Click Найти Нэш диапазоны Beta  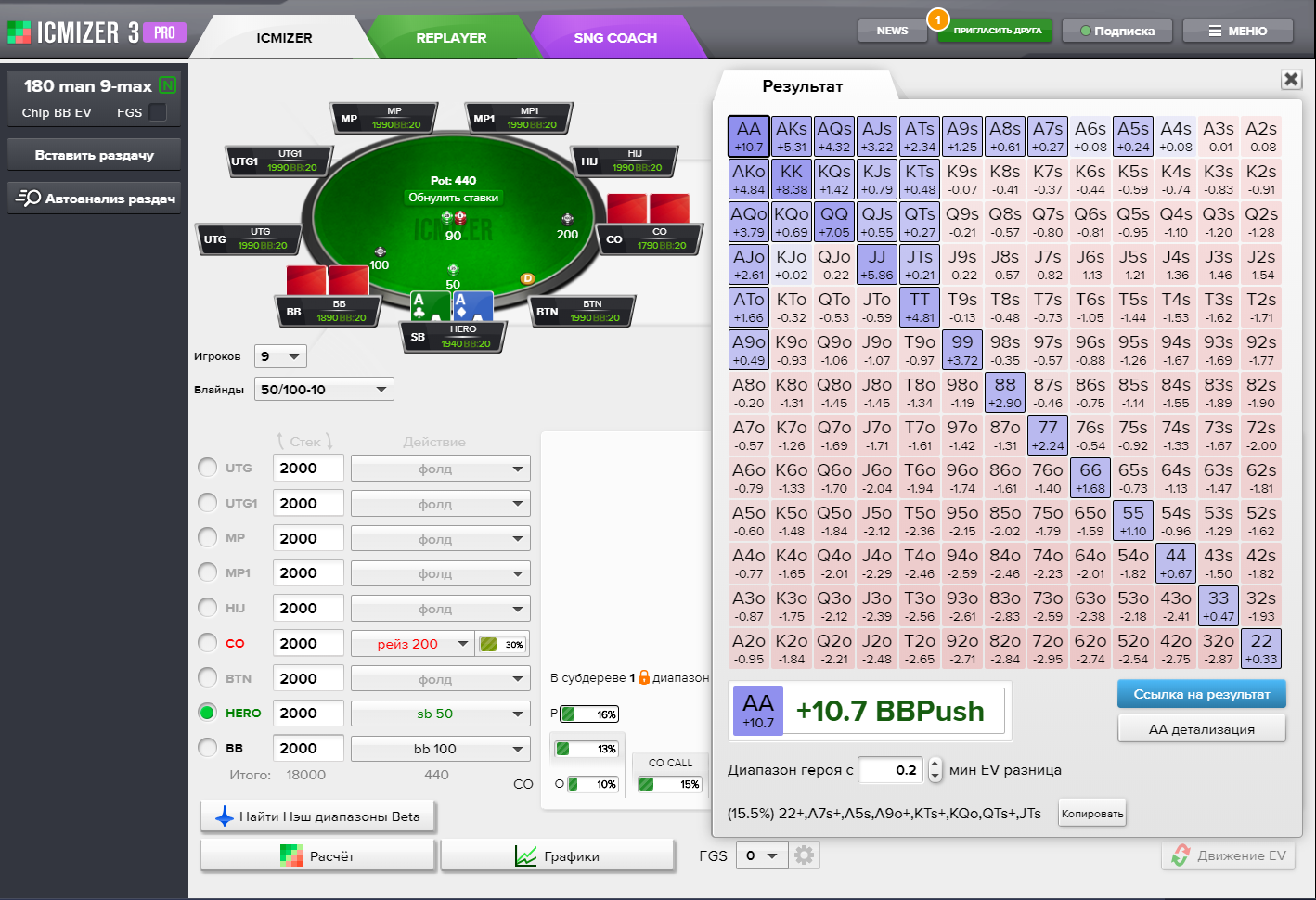pyautogui.click(x=317, y=816)
